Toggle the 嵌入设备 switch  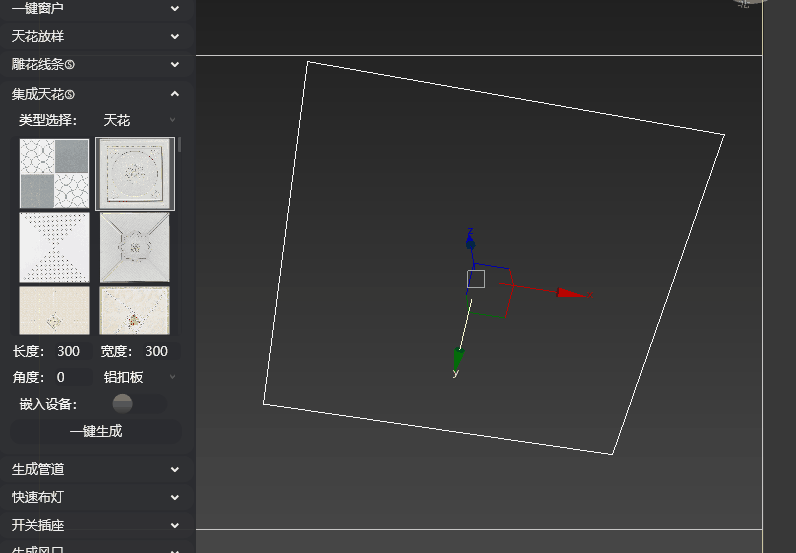click(x=139, y=404)
